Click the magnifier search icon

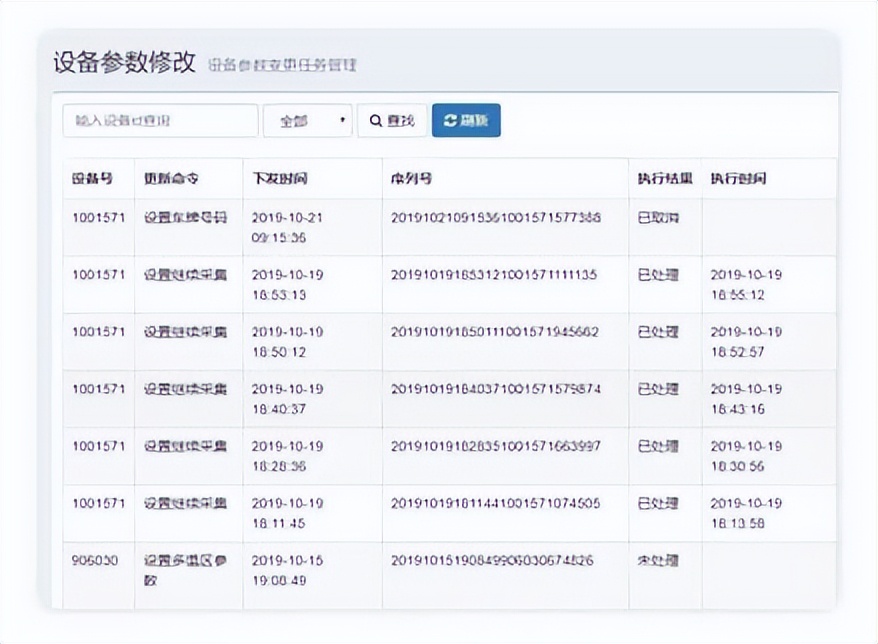coord(377,120)
